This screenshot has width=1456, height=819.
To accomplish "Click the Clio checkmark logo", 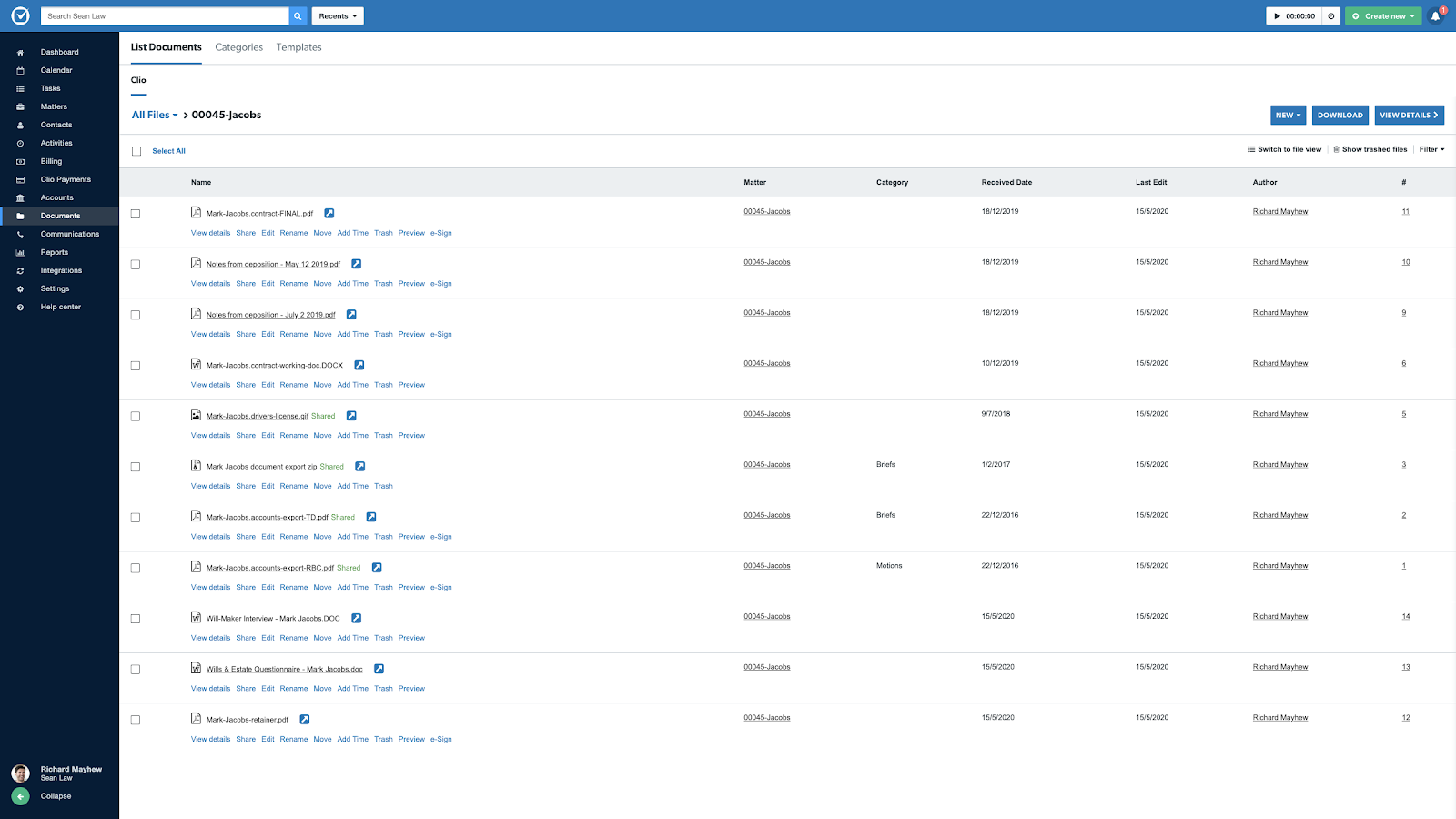I will (x=20, y=15).
